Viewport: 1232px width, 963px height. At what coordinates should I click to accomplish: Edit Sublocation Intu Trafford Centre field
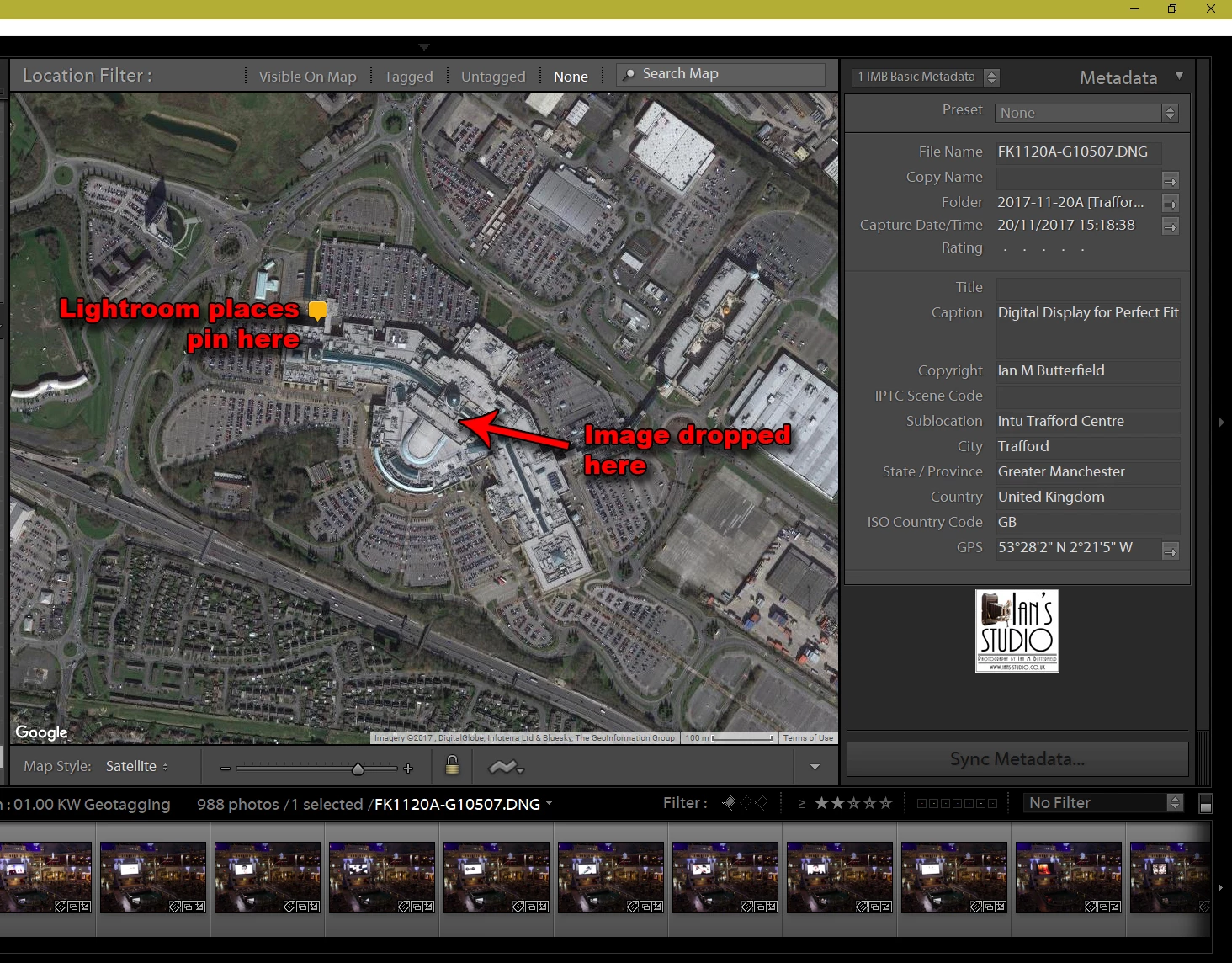point(1087,422)
